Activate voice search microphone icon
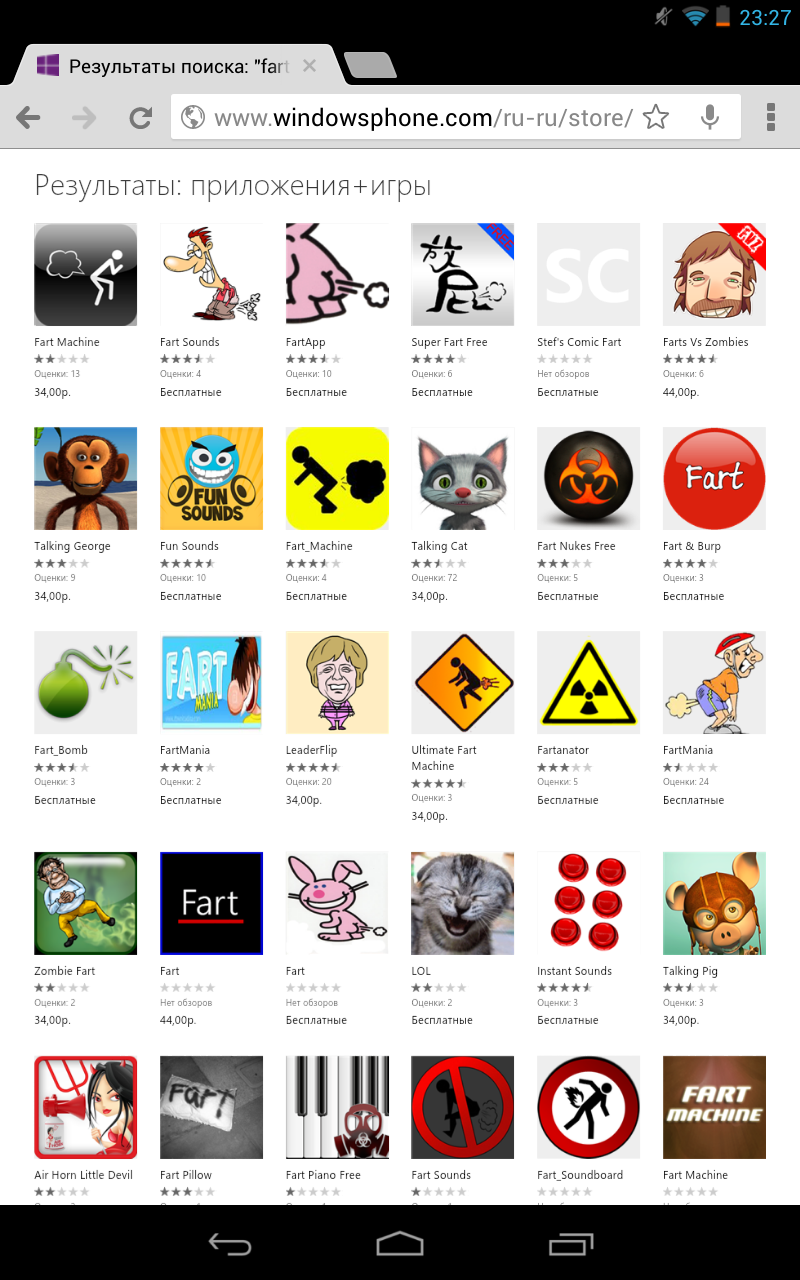This screenshot has width=800, height=1280. pos(710,118)
